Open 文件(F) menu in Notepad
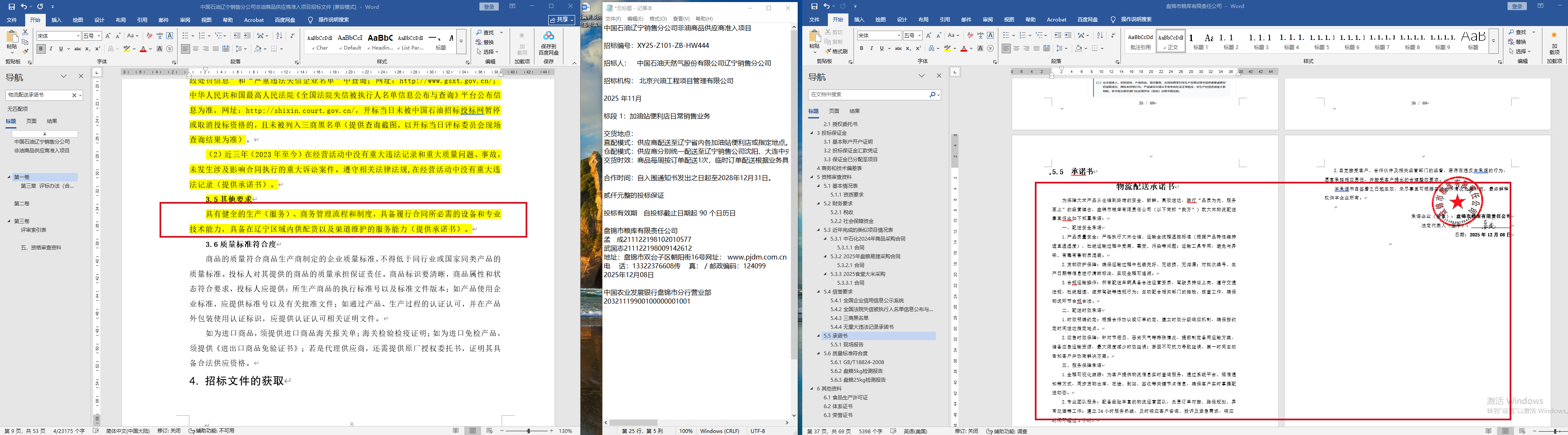 coord(614,19)
